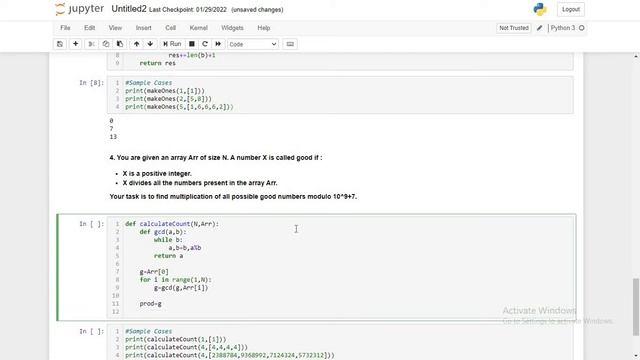Click the pencil edit-mode indicator icon

tap(540, 28)
